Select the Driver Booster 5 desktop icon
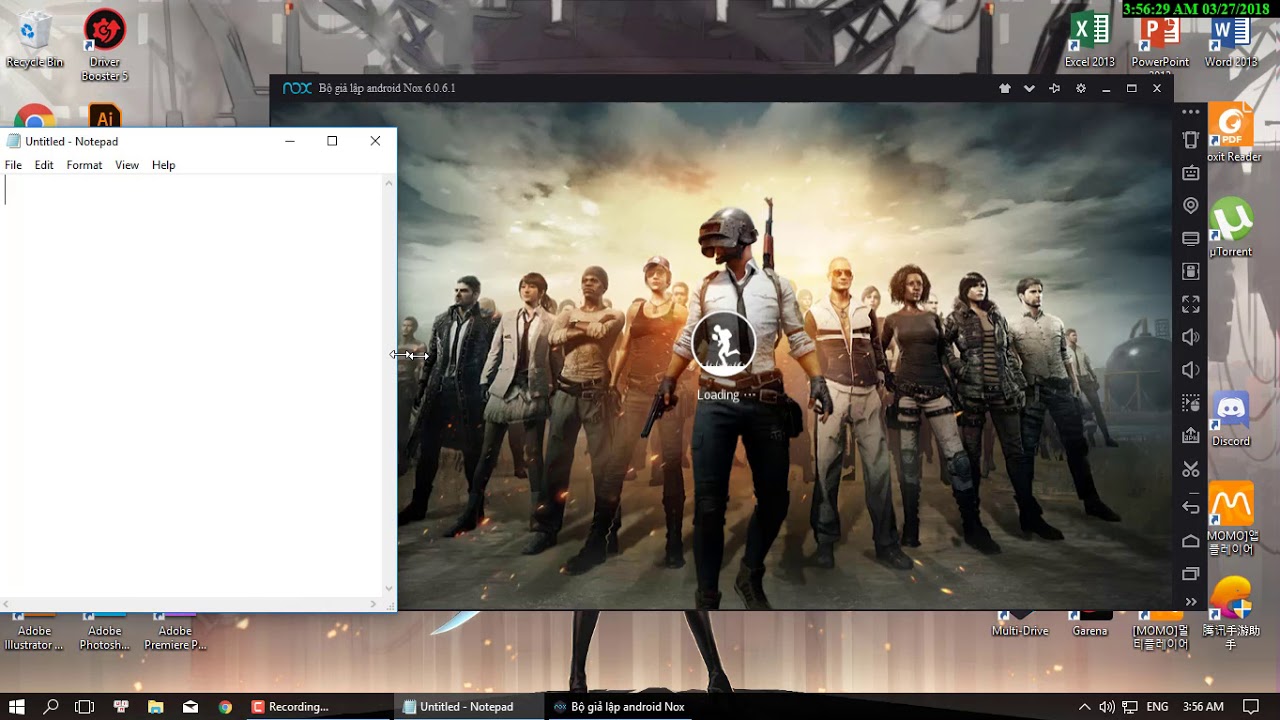This screenshot has height=720, width=1280. pos(104,45)
